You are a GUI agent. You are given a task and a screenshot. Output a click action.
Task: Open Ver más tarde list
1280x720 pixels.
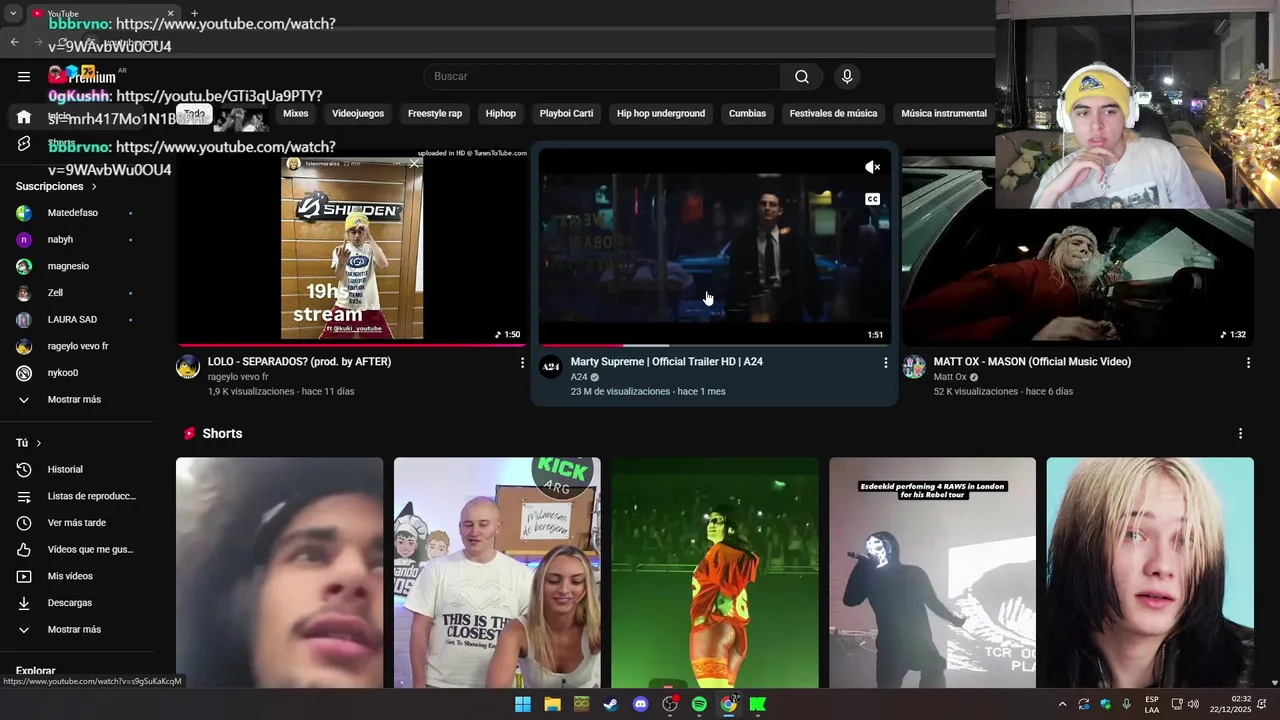coord(77,523)
